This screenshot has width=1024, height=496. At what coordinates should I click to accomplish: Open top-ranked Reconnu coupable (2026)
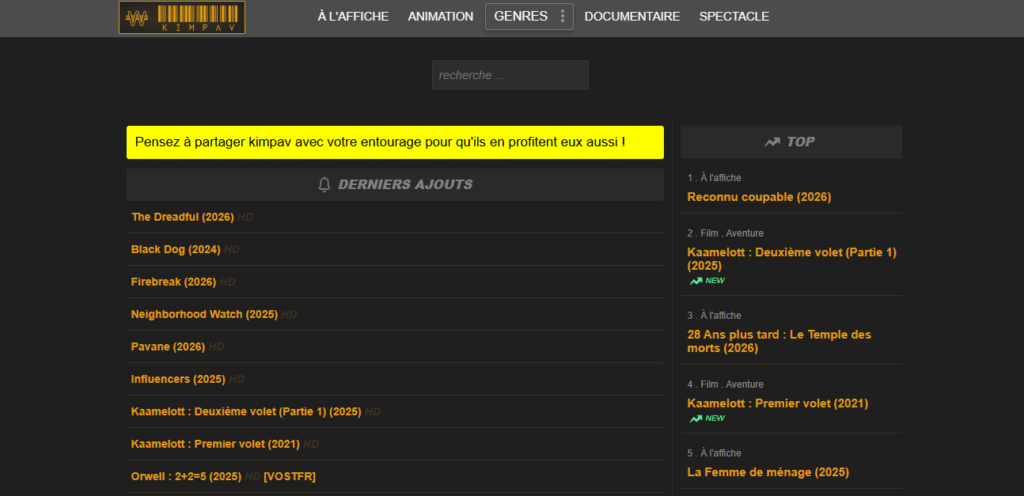coord(759,197)
